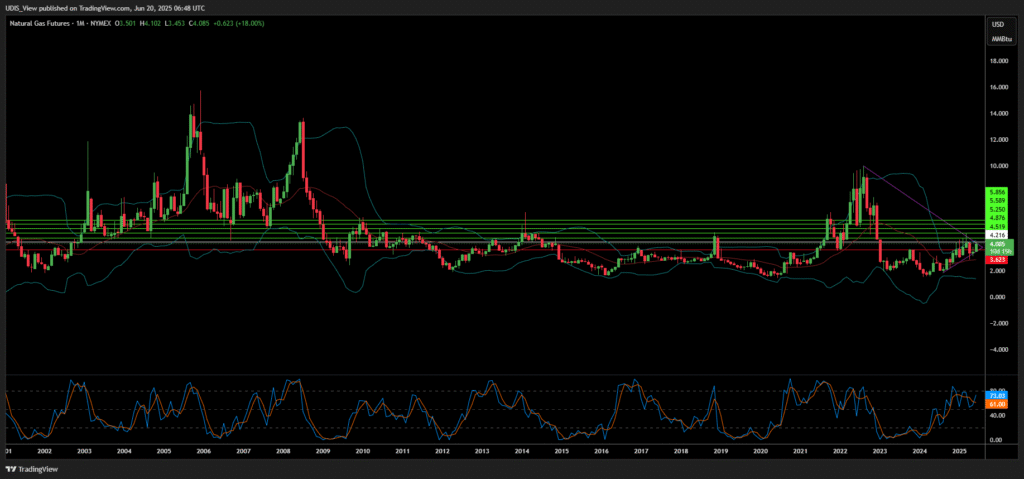Select the purple descending trendline from the 2022 peak
This screenshot has height=479, width=1024.
tap(905, 197)
